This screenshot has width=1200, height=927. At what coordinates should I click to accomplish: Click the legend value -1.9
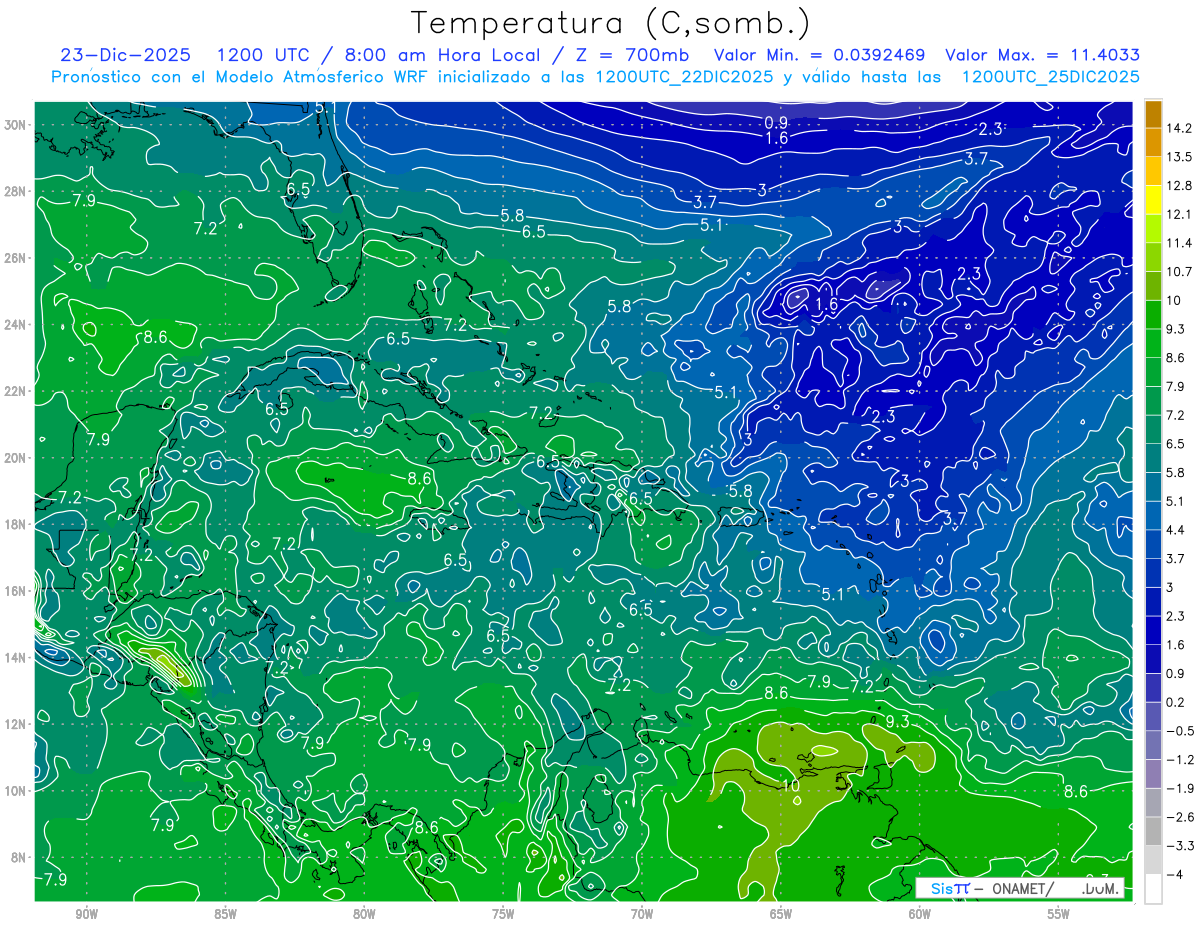coord(1180,788)
